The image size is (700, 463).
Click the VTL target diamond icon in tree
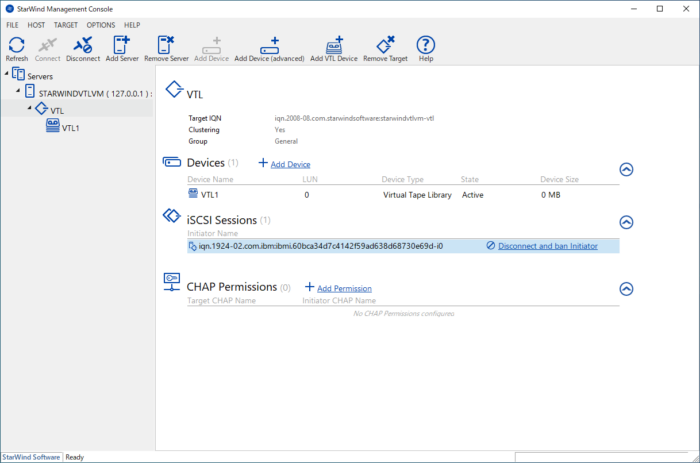(42, 108)
